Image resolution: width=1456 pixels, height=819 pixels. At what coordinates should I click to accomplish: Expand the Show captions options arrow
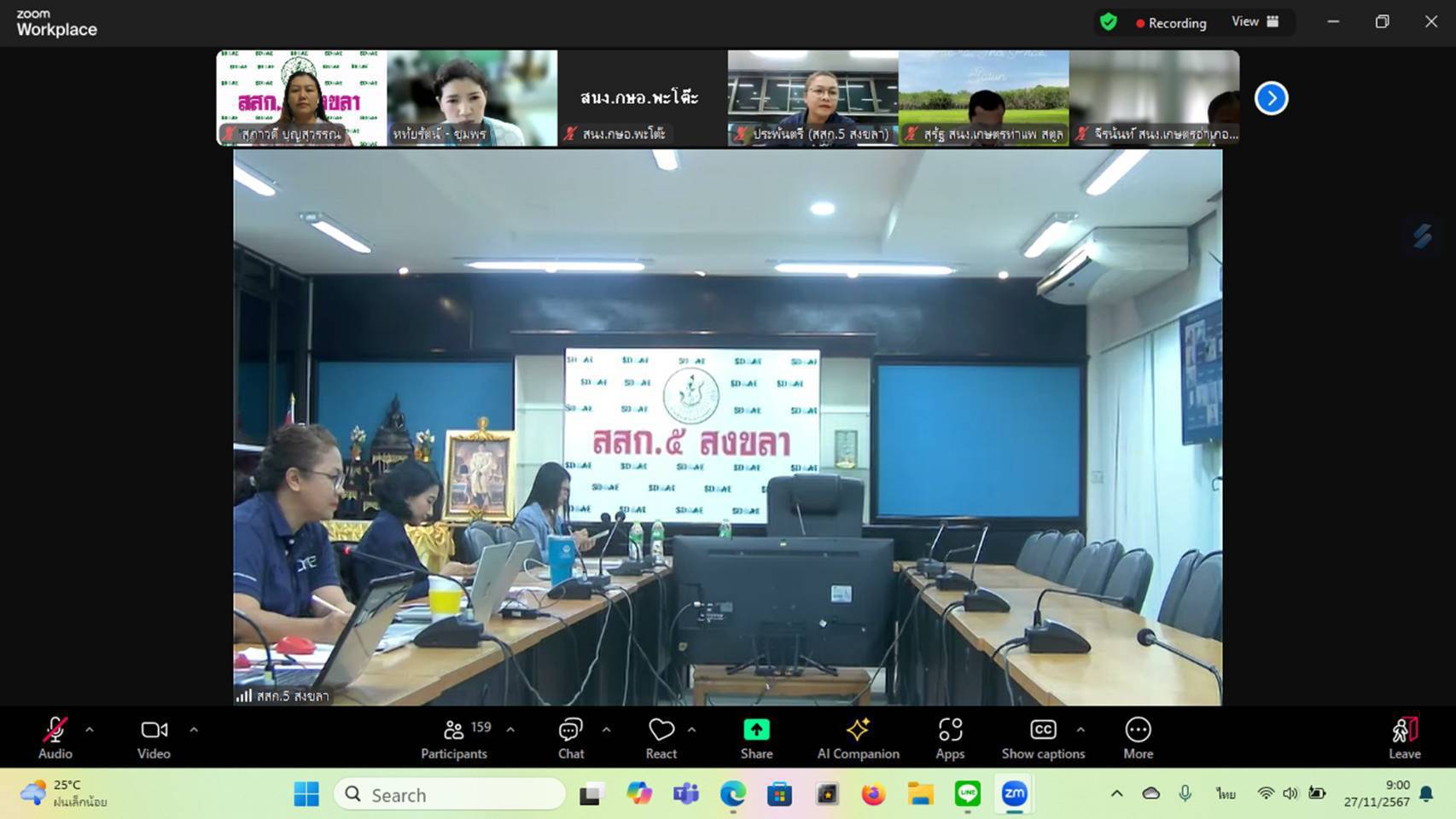pyautogui.click(x=1080, y=730)
